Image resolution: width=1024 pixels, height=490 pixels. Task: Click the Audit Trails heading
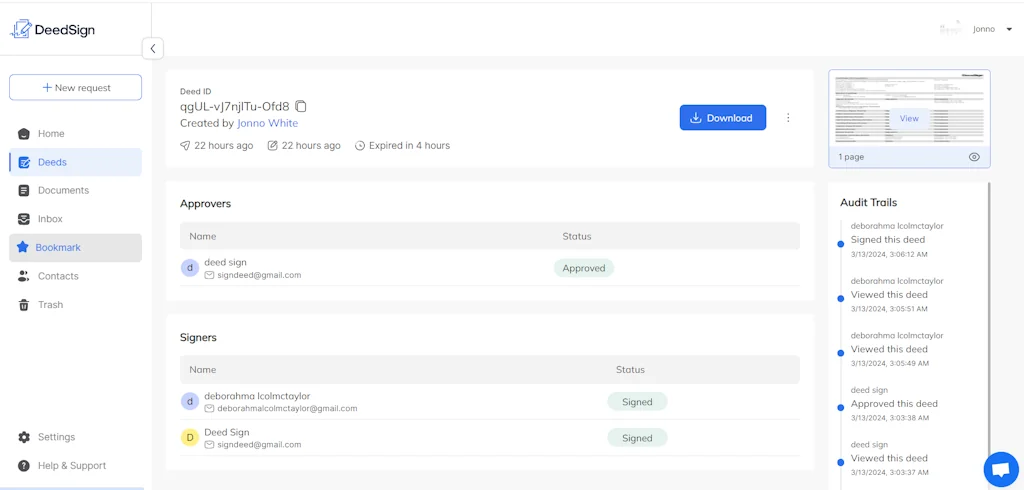869,203
